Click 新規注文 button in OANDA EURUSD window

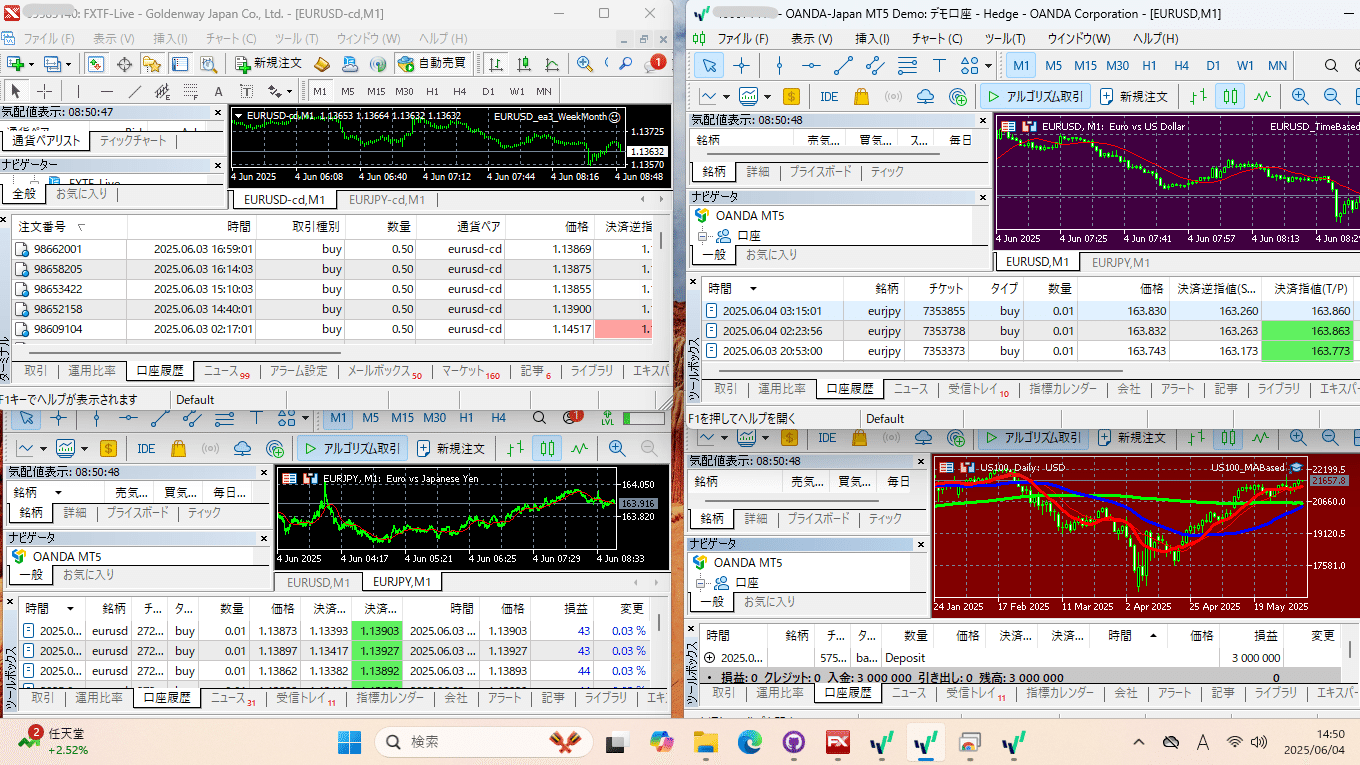coord(1134,97)
